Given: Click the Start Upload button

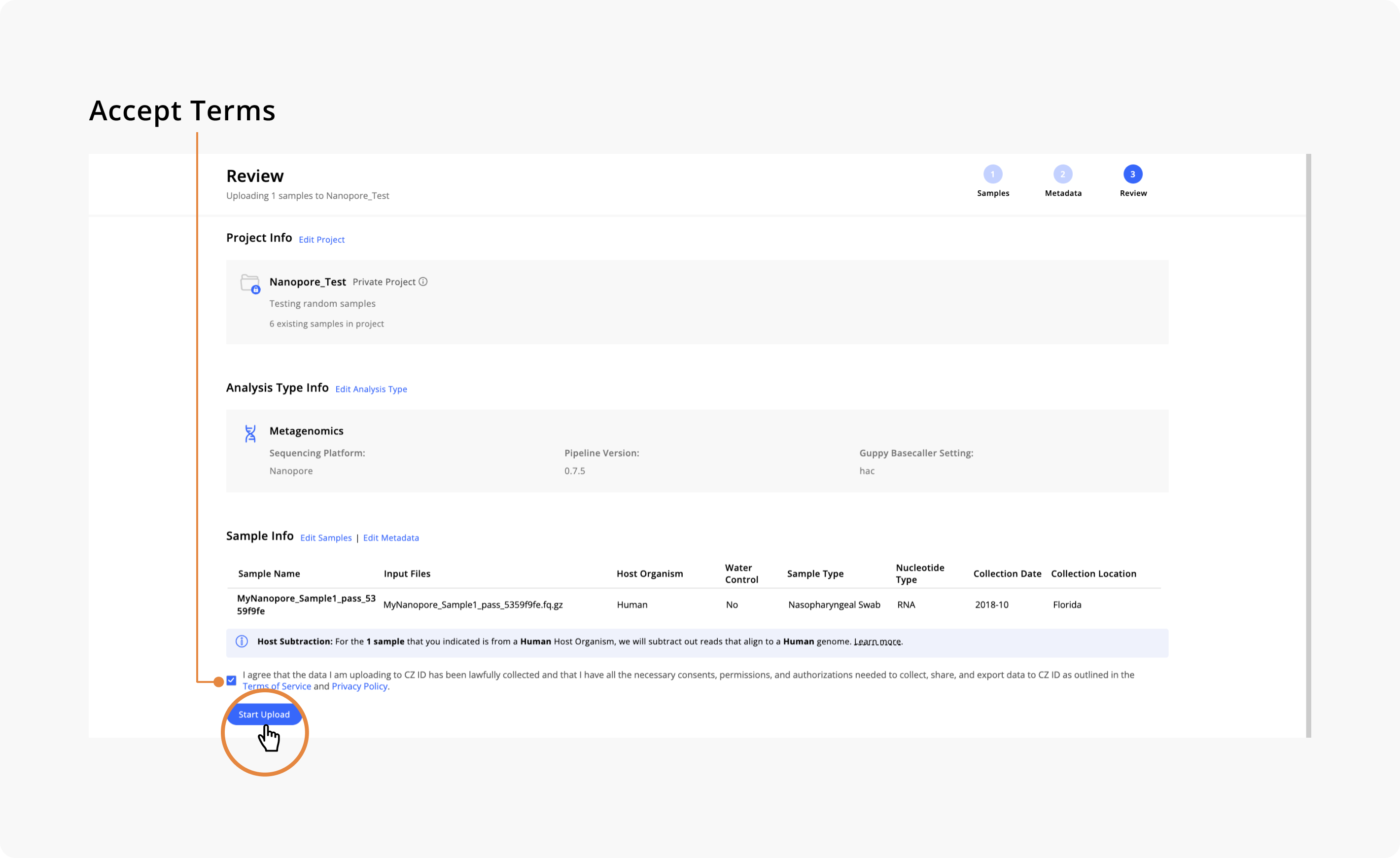Looking at the screenshot, I should pyautogui.click(x=264, y=714).
